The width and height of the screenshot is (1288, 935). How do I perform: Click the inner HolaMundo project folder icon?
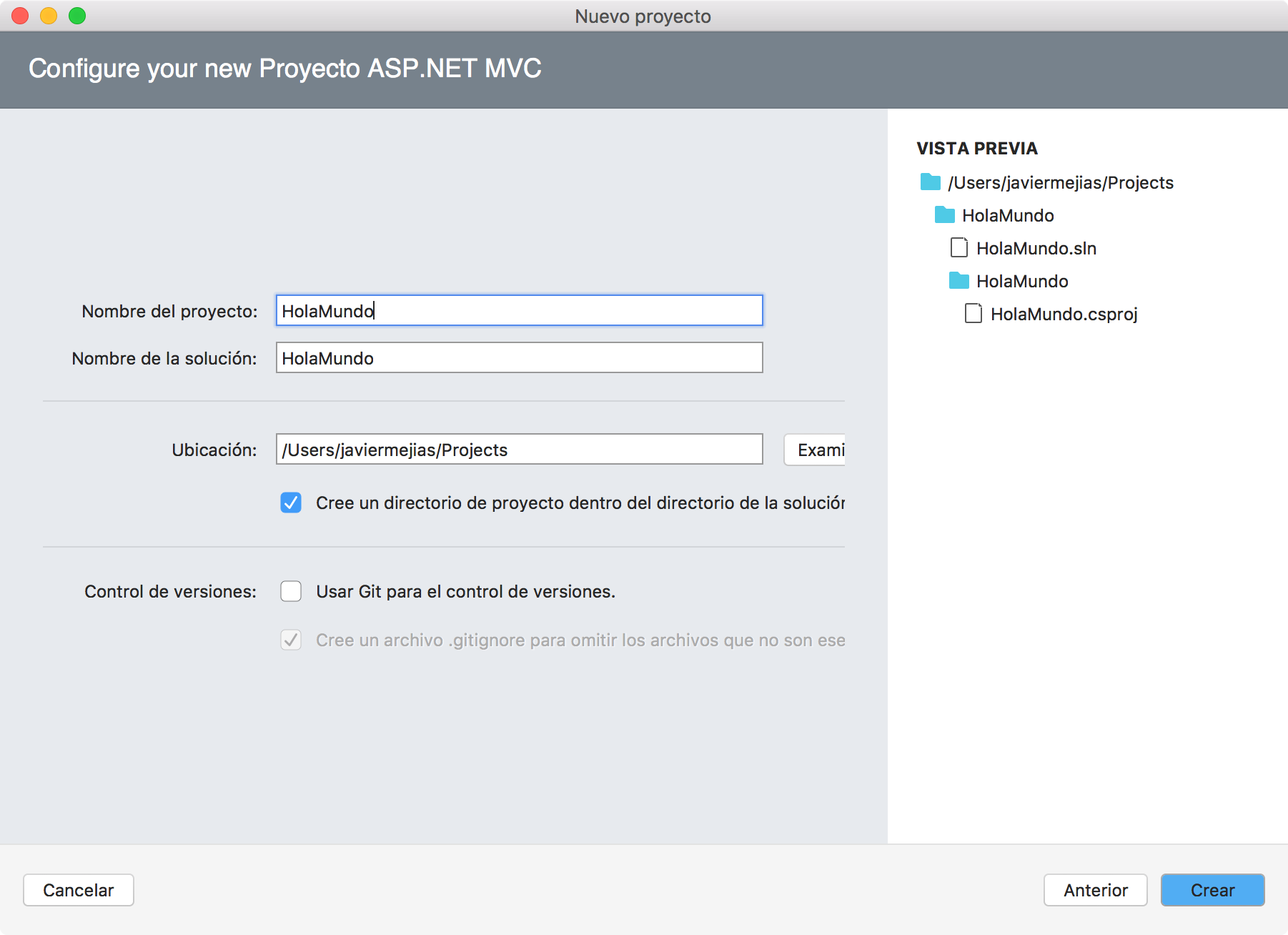tap(958, 281)
